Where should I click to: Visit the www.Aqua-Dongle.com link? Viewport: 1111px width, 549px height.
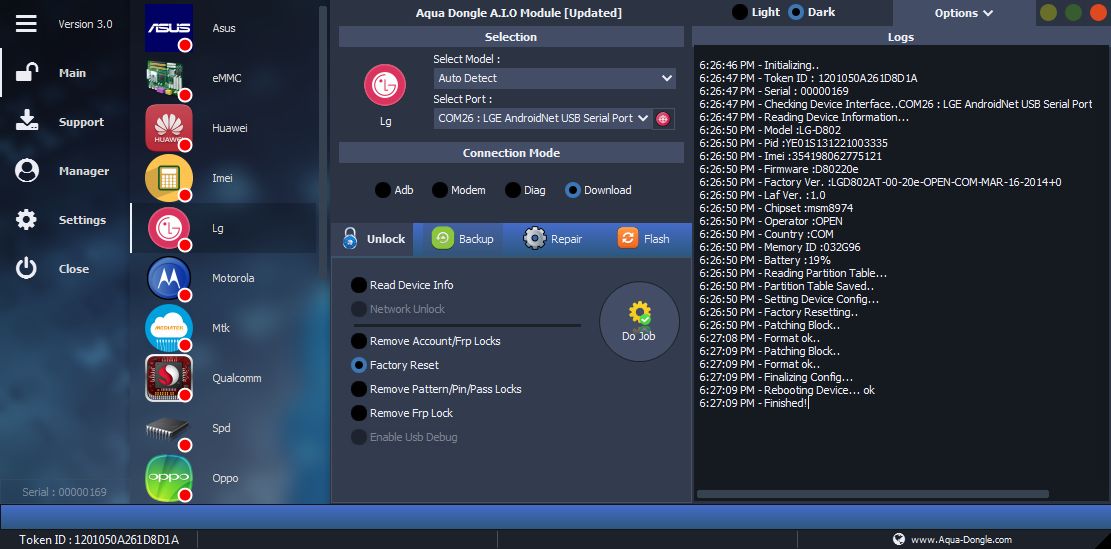(960, 539)
